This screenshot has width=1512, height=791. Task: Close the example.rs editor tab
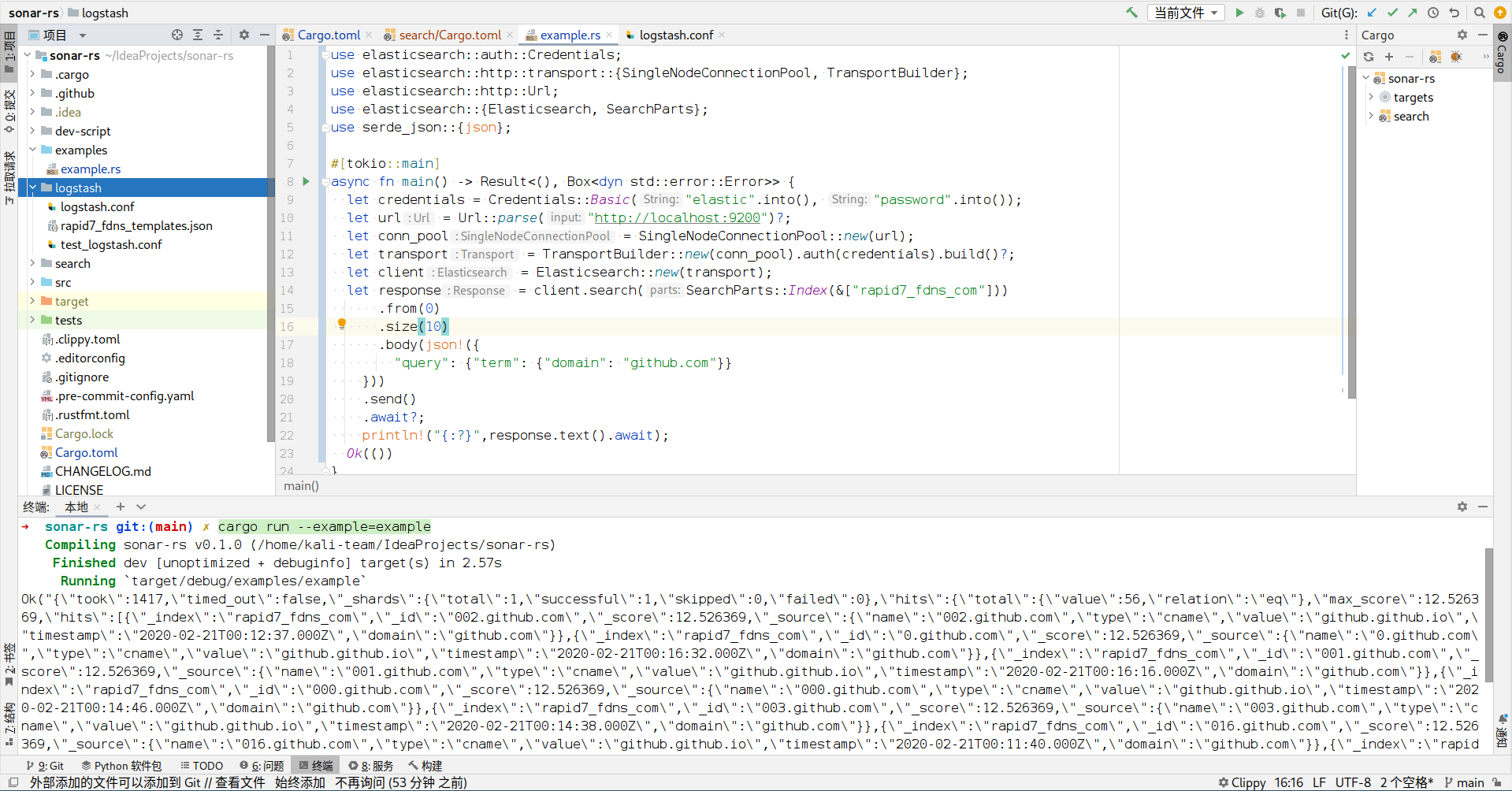[609, 35]
